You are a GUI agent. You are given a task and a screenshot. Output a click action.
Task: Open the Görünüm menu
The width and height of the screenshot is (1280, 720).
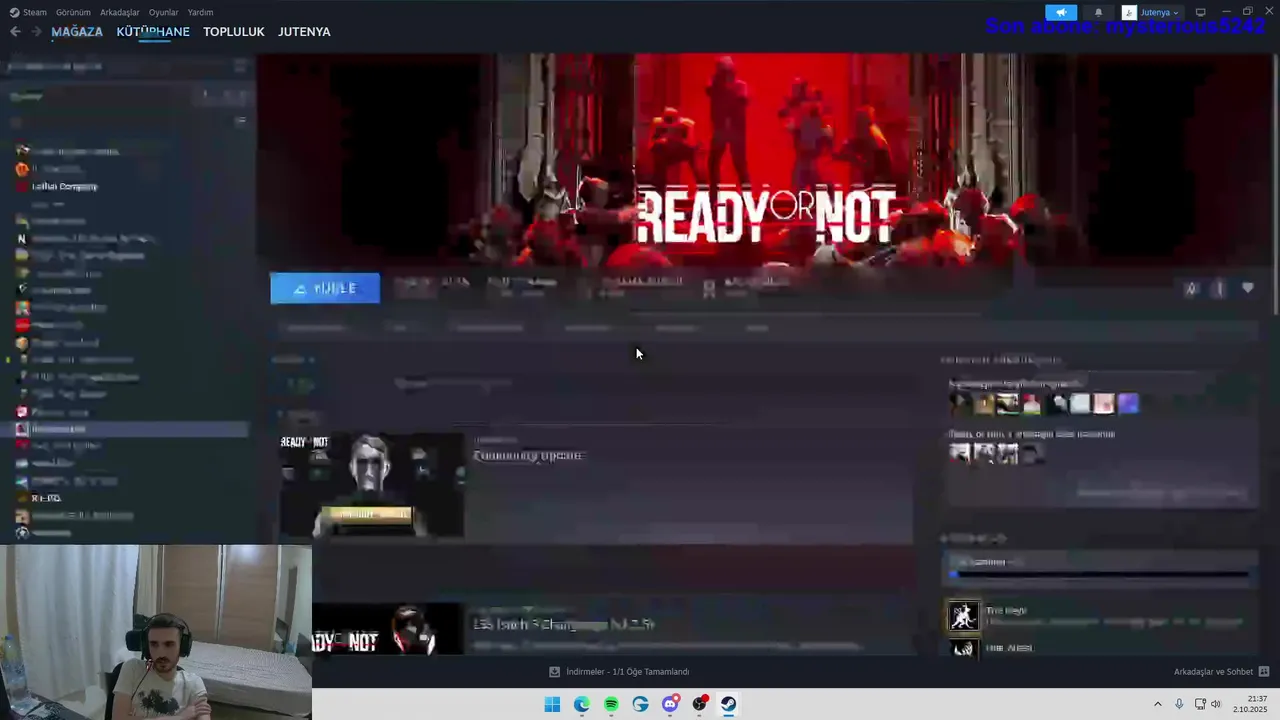[73, 12]
